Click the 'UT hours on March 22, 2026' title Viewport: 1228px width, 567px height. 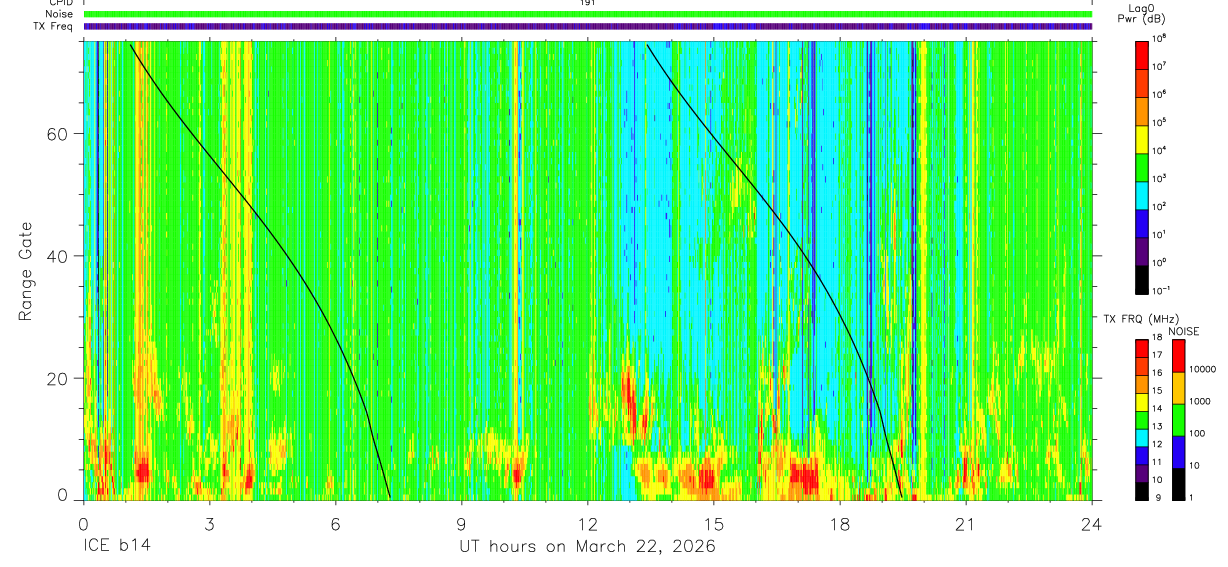pos(587,547)
